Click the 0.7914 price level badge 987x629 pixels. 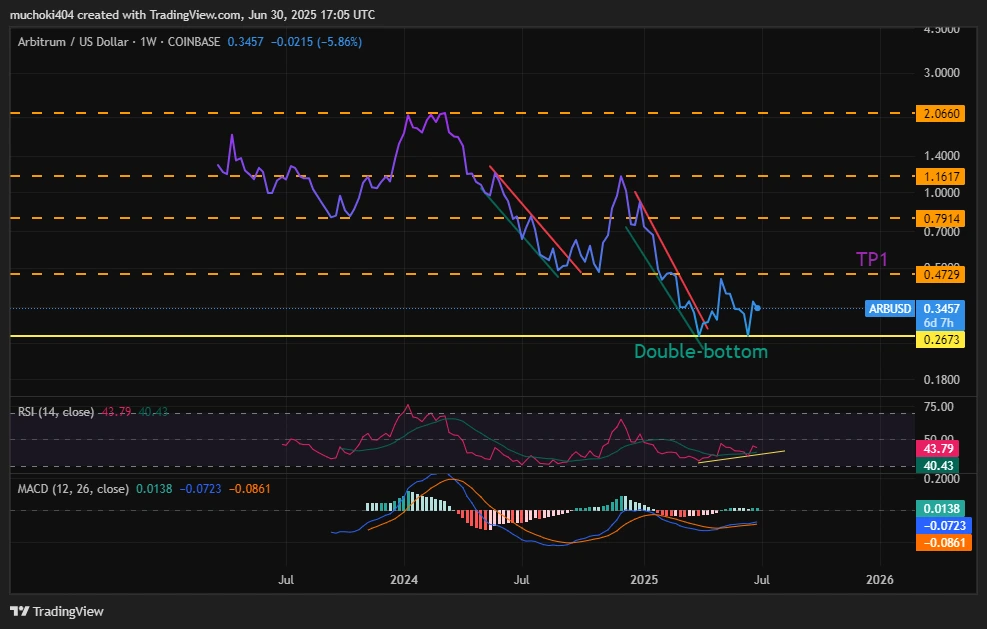(940, 217)
